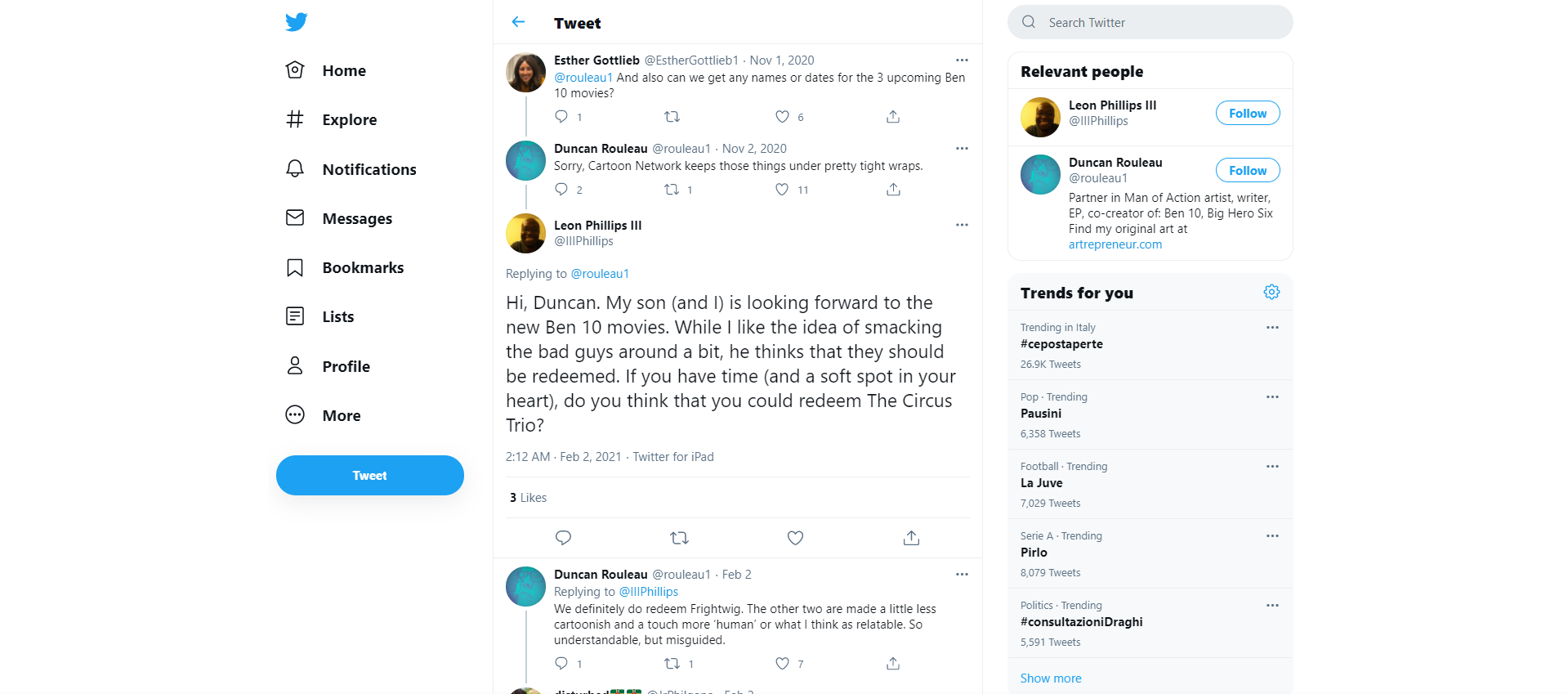Viewport: 1568px width, 694px height.
Task: Follow Leon Phillips III
Action: click(1247, 114)
